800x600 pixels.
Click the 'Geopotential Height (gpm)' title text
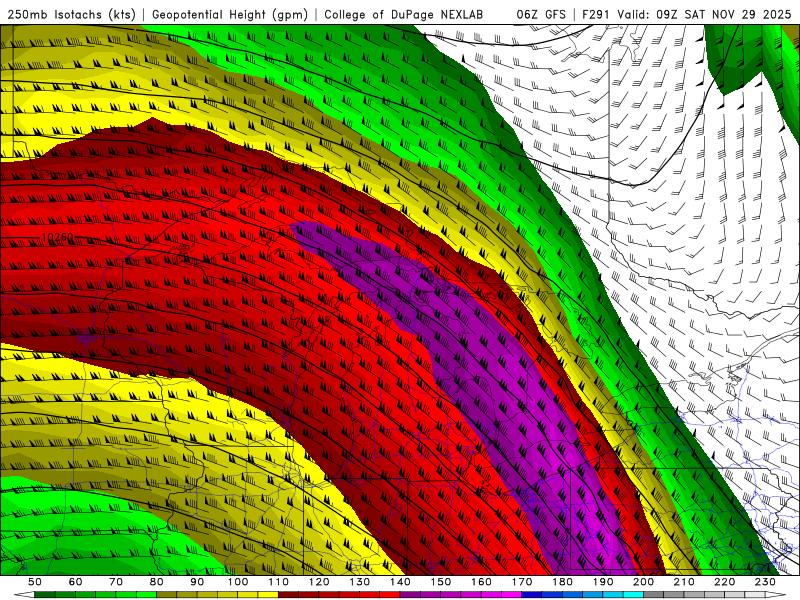tap(230, 14)
